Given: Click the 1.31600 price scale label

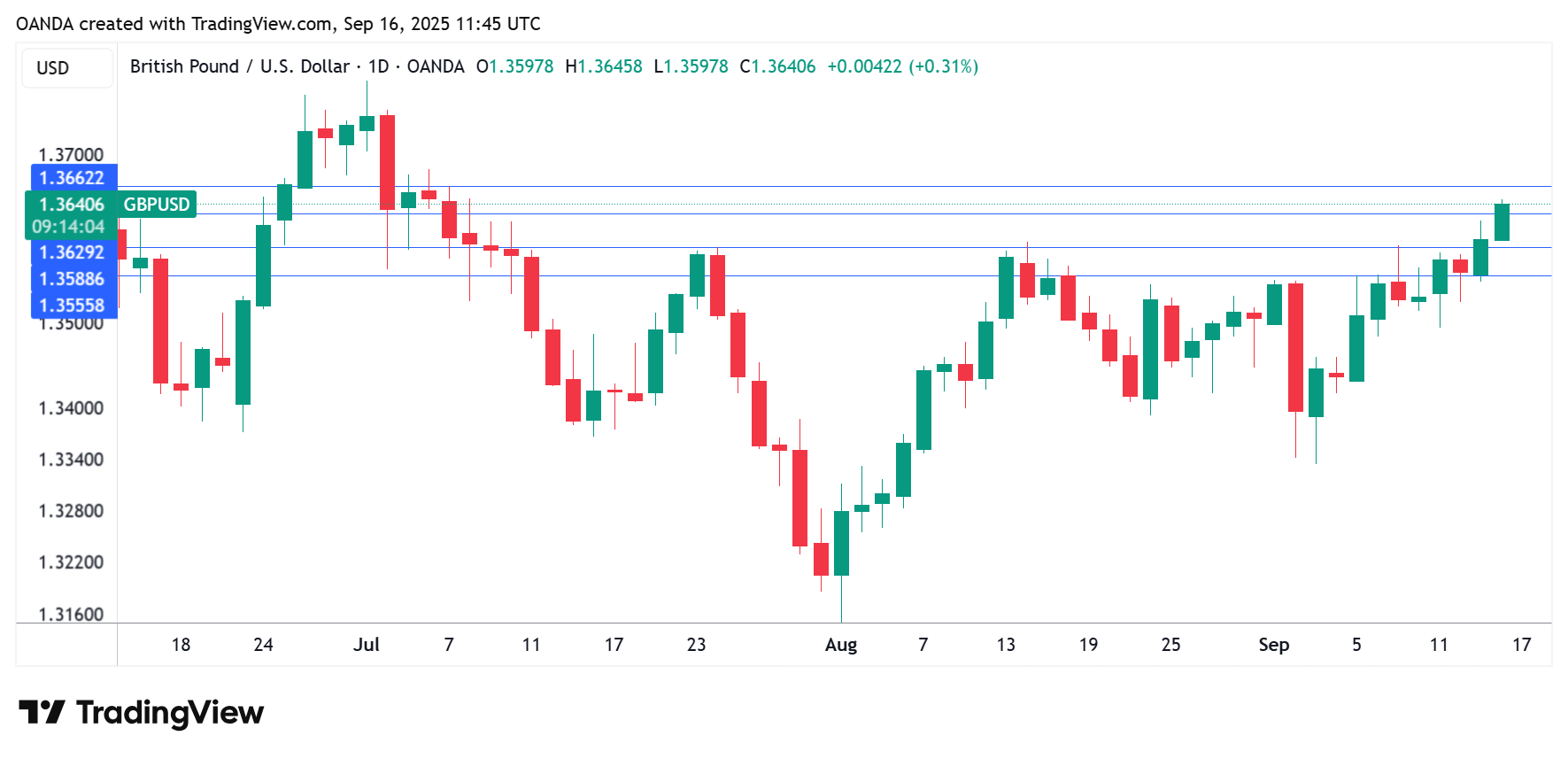Looking at the screenshot, I should pos(71,614).
